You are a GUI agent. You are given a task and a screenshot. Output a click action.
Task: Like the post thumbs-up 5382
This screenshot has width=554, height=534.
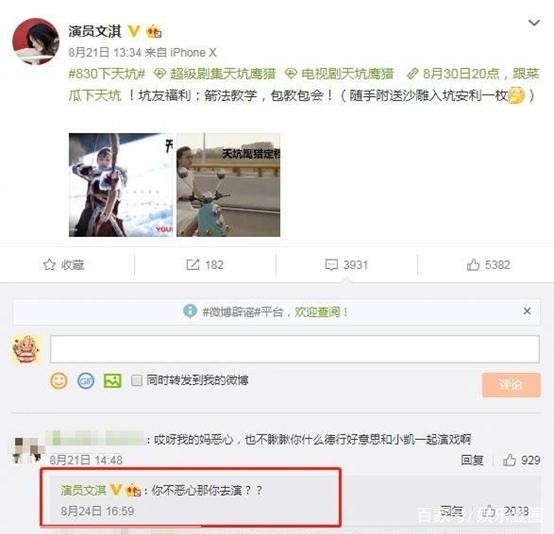473,264
